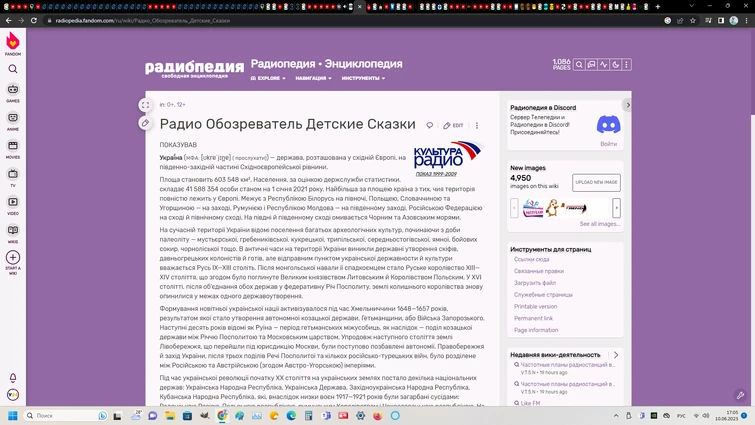
Task: Expand Недавняя вики-деятельность with chevron
Action: pos(616,355)
